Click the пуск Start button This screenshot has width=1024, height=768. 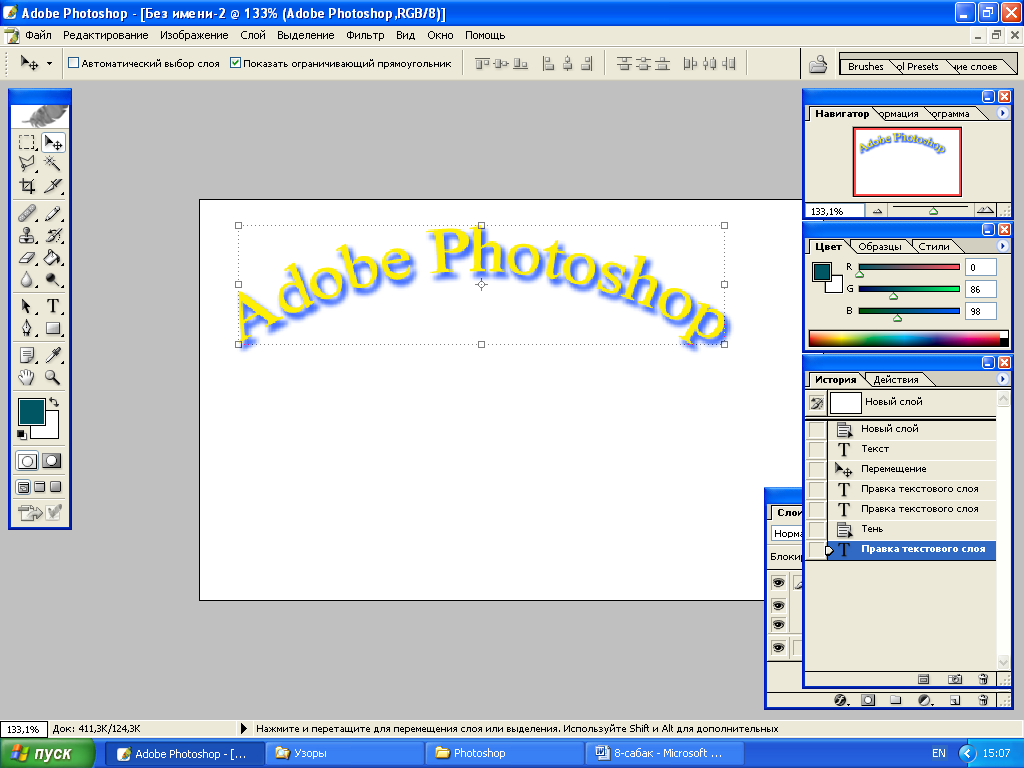[x=47, y=754]
